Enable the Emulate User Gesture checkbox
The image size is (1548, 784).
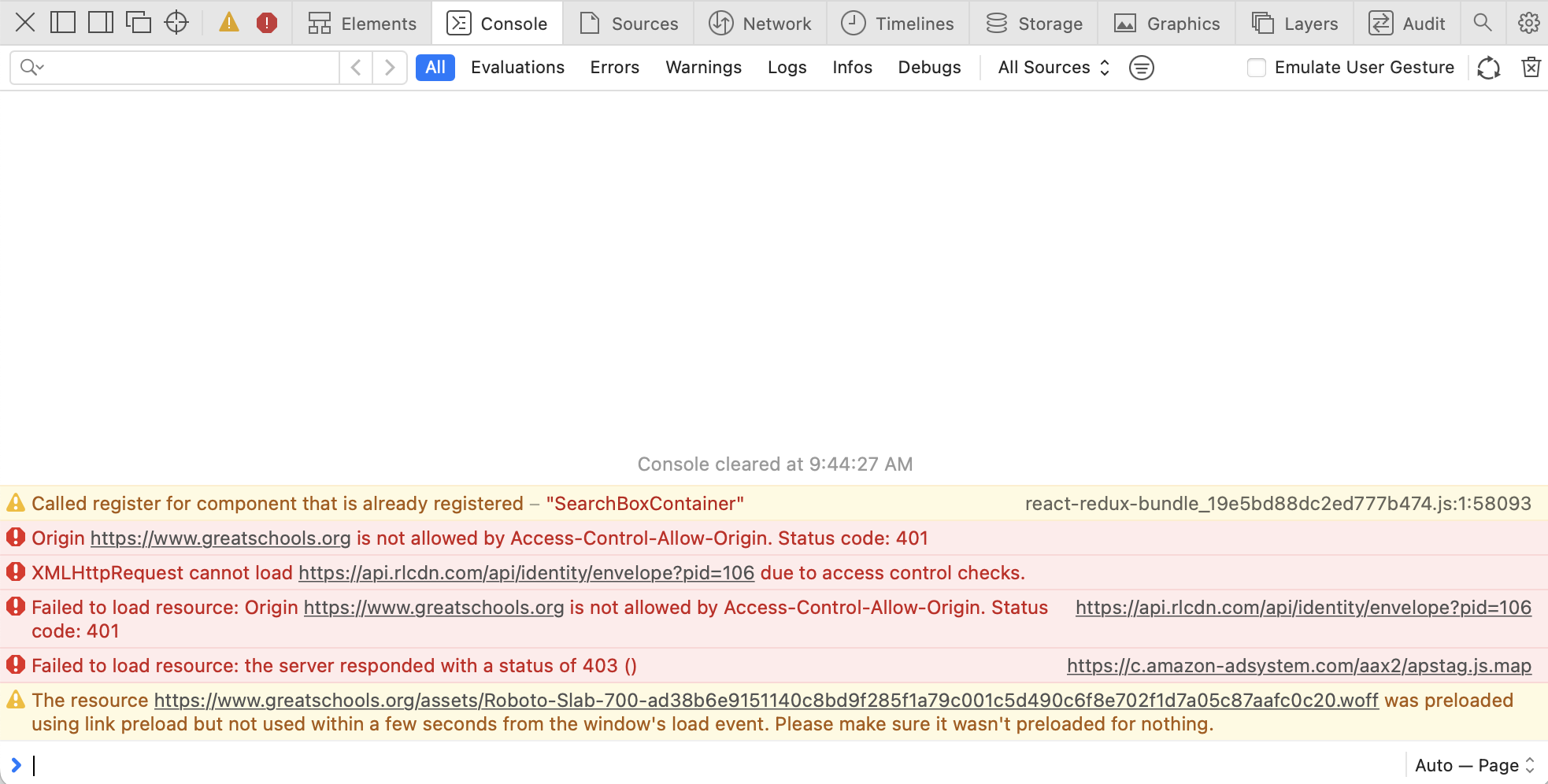[1257, 68]
